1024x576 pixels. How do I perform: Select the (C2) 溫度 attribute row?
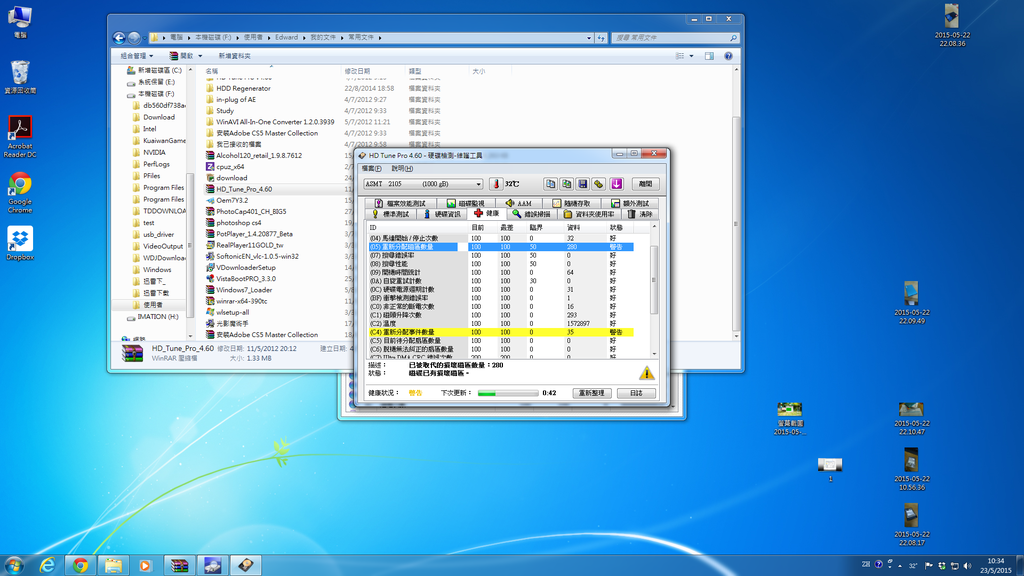coord(501,324)
